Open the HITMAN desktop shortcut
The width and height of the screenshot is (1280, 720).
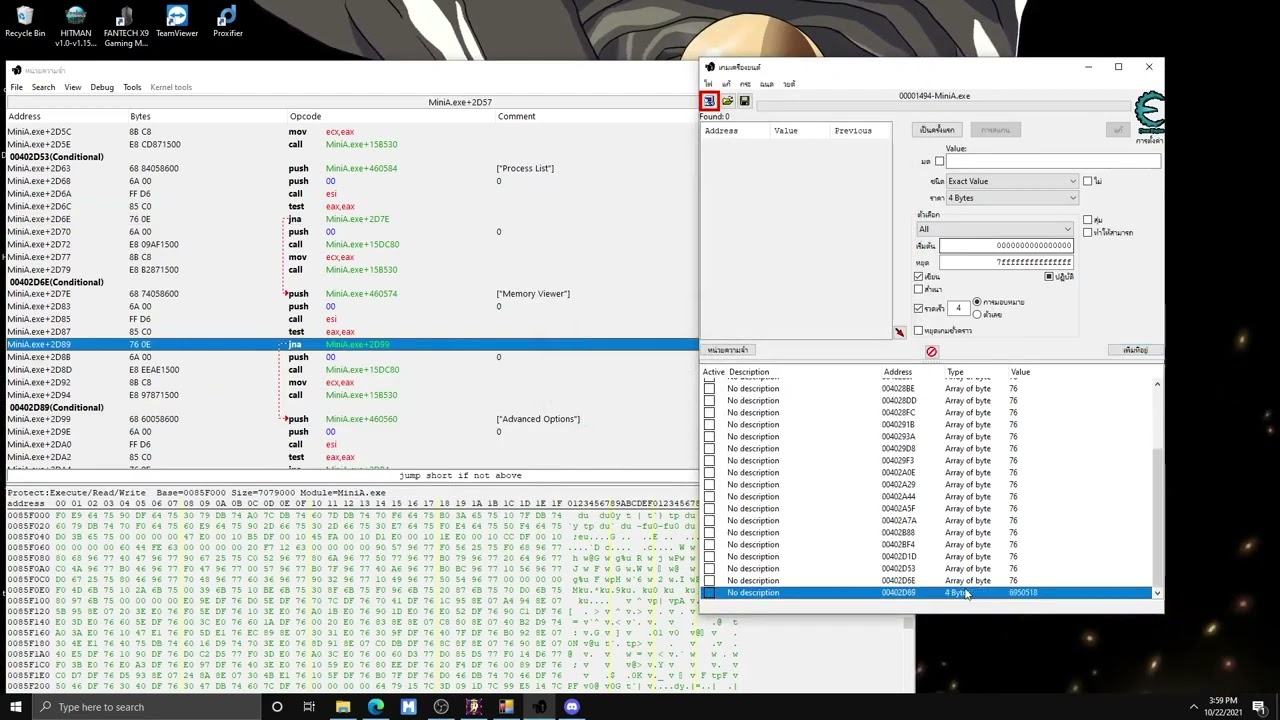tap(75, 26)
